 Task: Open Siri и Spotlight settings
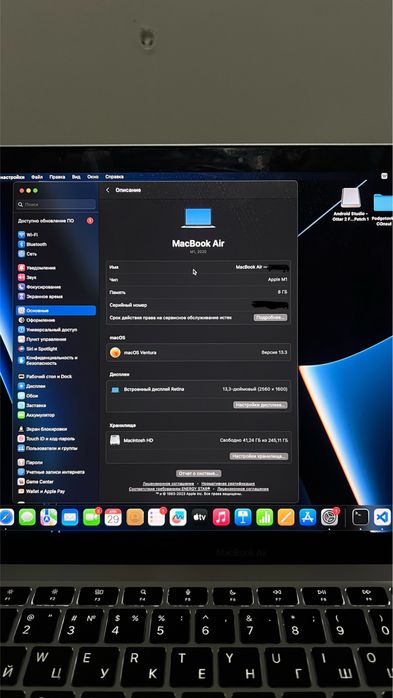pyautogui.click(x=56, y=349)
